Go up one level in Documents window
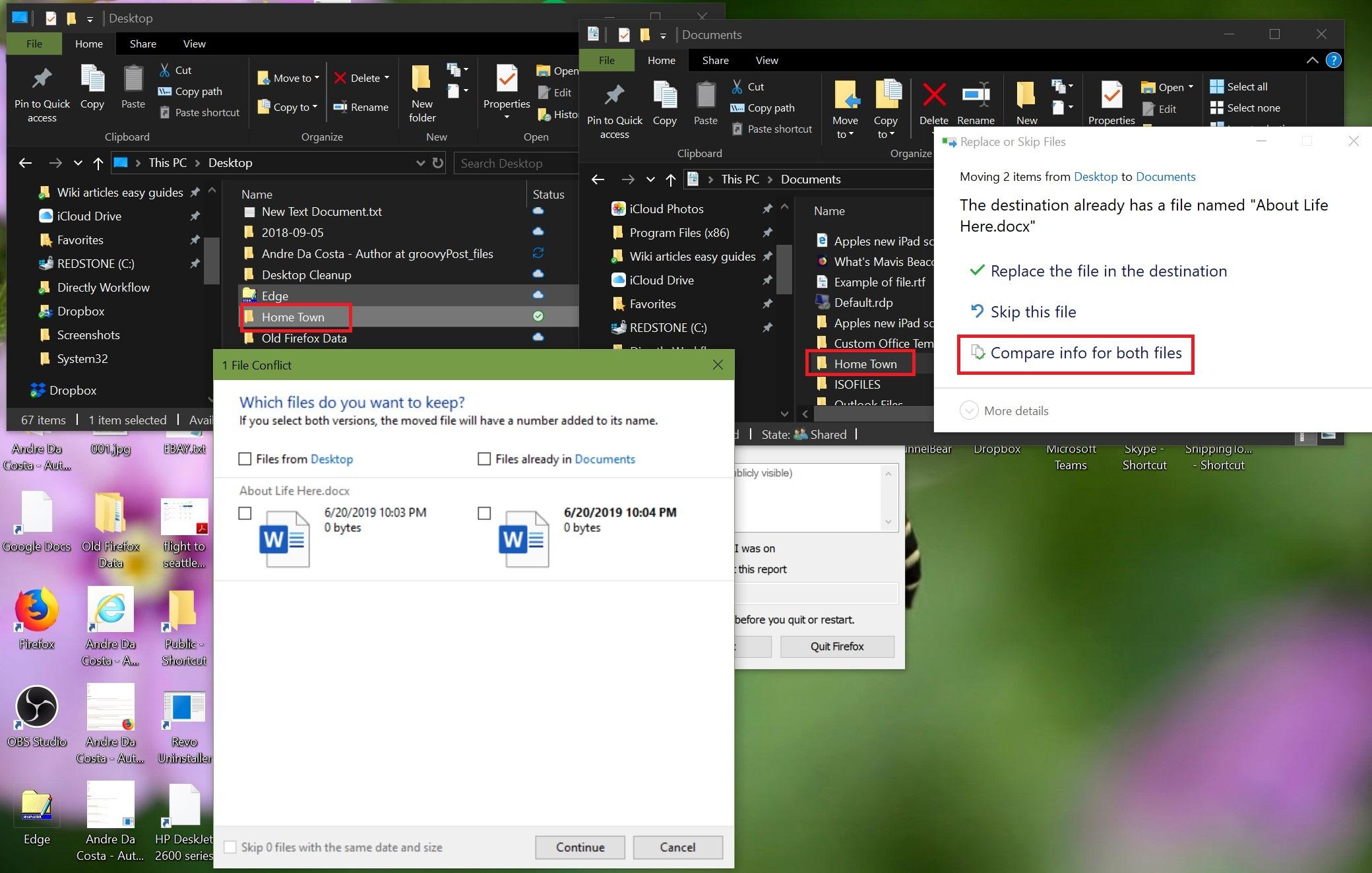1372x873 pixels. coord(671,179)
